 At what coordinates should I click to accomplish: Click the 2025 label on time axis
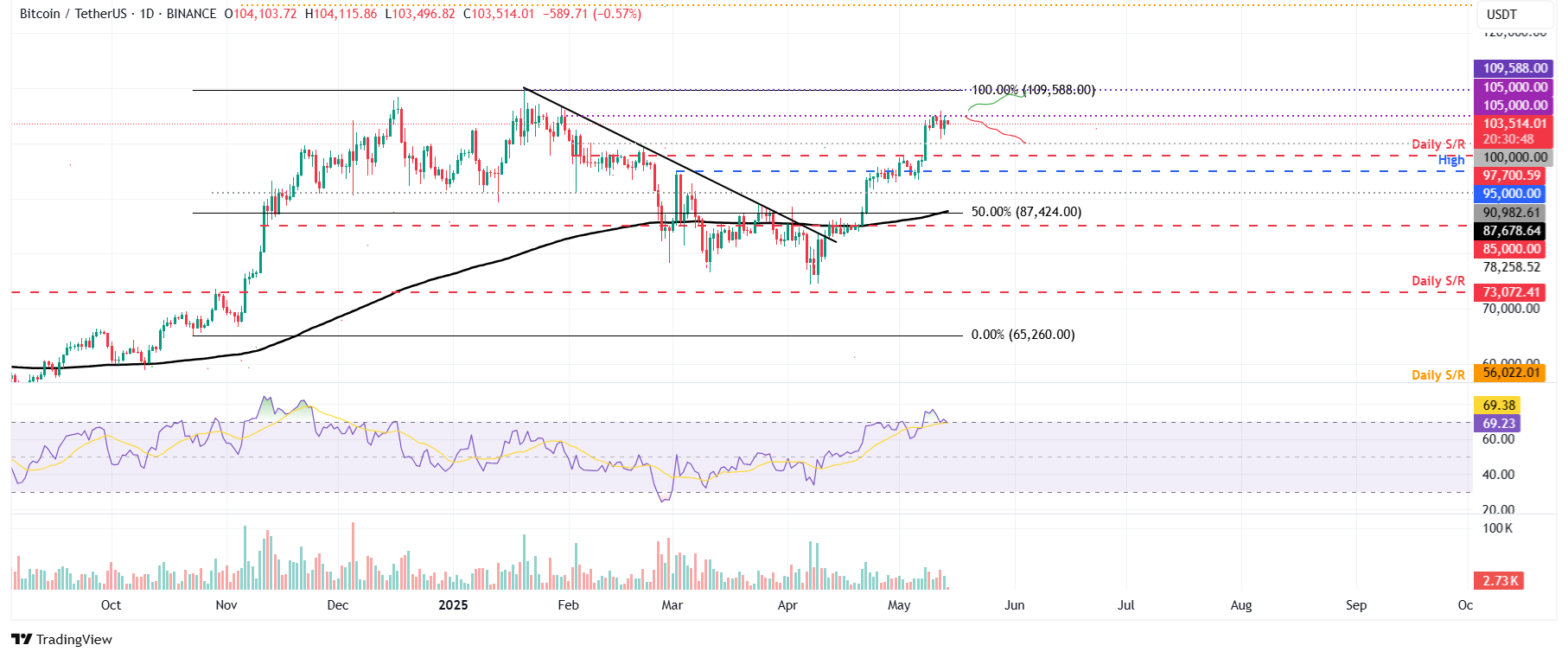tap(453, 605)
